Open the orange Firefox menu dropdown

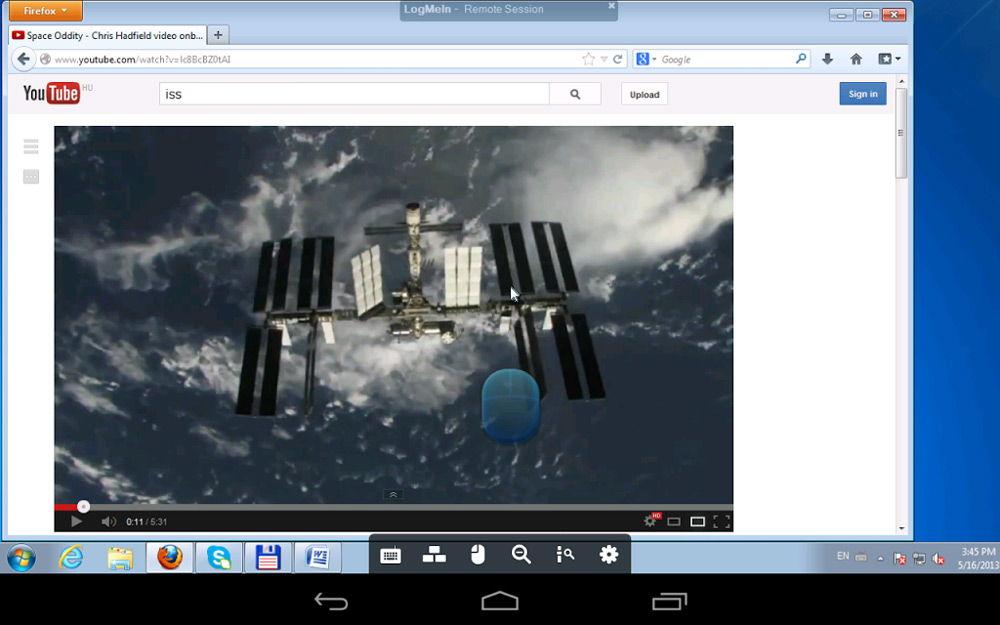pyautogui.click(x=45, y=11)
